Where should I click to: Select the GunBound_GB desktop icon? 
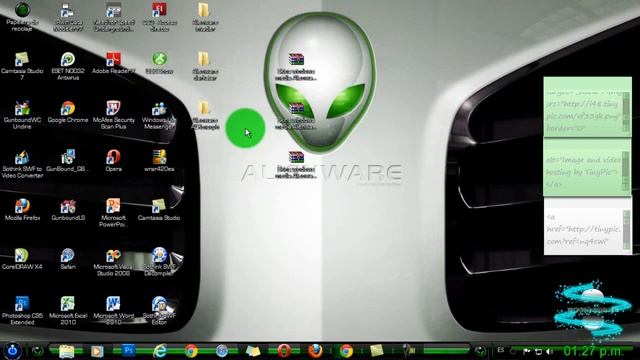[68, 161]
